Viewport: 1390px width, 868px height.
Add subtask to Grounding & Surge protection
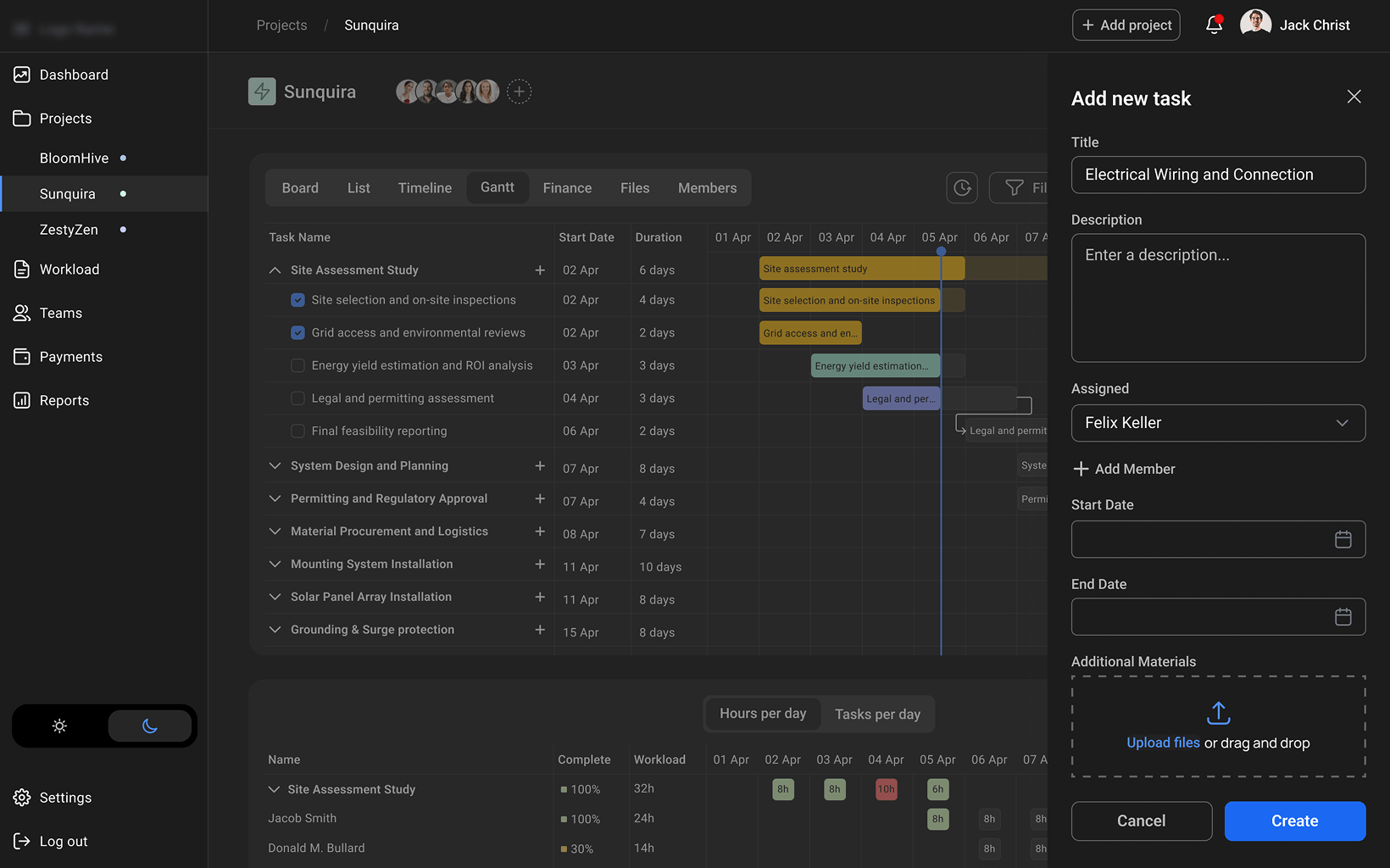[540, 630]
